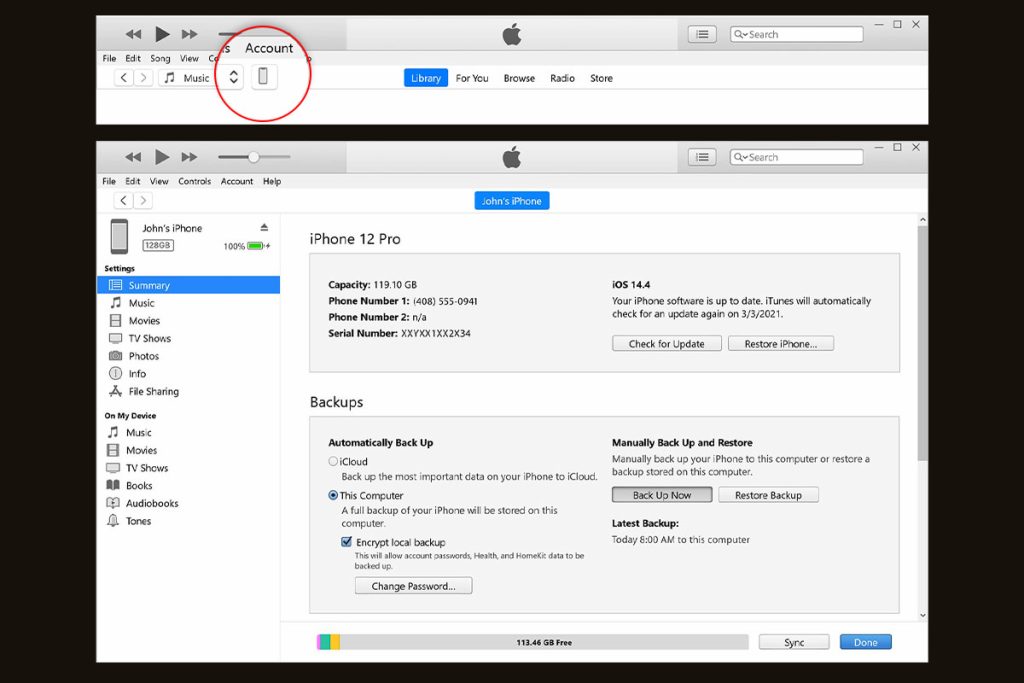Open Controls menu in lower window
The width and height of the screenshot is (1024, 683).
[x=195, y=181]
